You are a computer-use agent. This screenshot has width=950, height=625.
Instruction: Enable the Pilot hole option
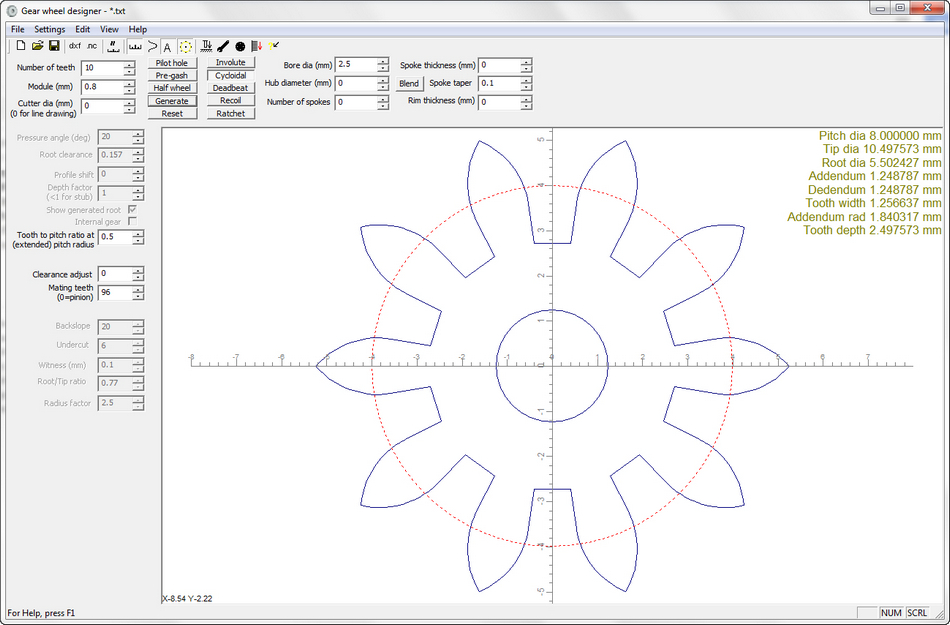tap(172, 63)
